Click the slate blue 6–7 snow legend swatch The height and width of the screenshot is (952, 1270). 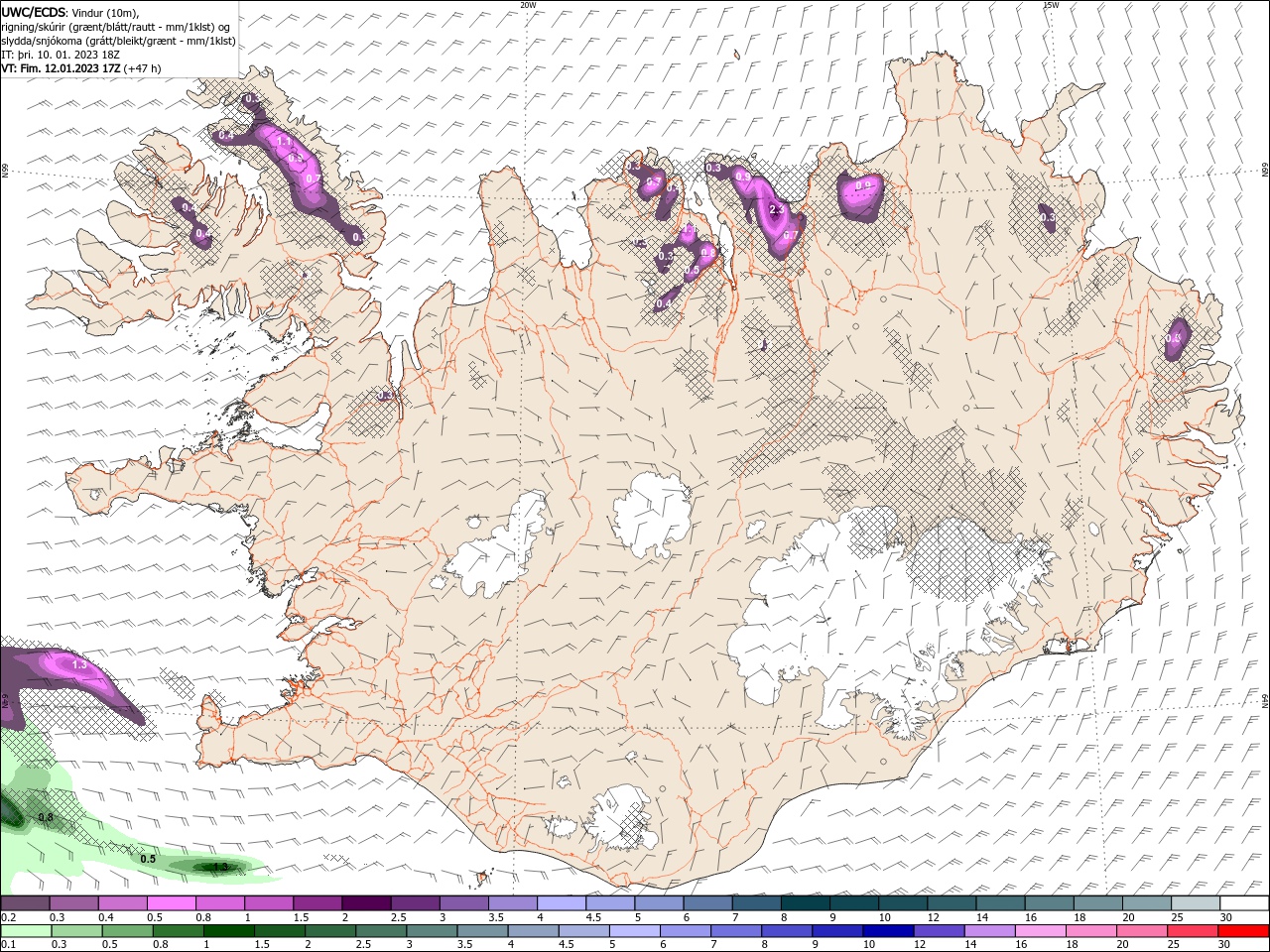(706, 903)
